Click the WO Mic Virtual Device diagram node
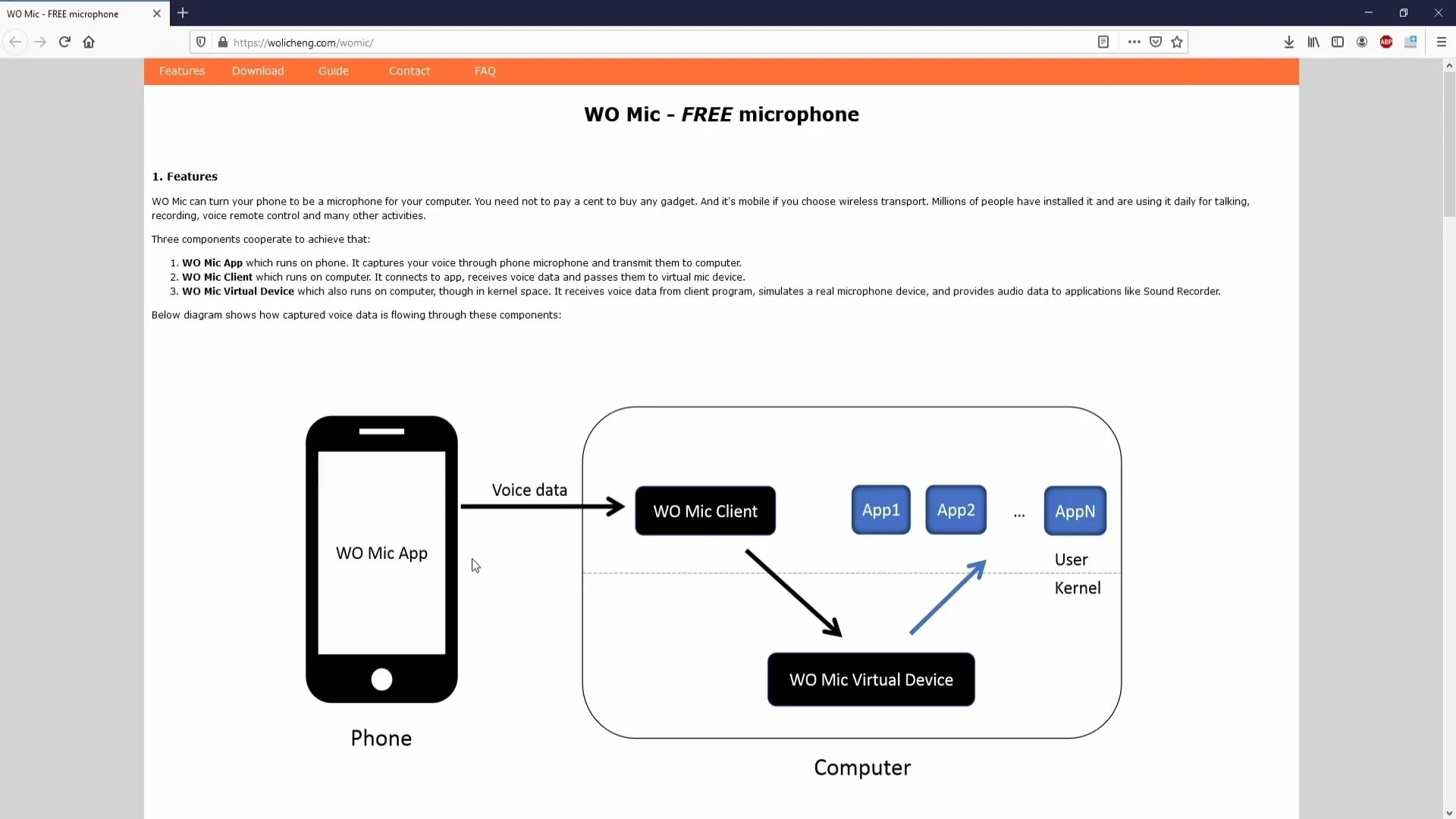Screen dimensions: 1456x819 pyautogui.click(x=871, y=679)
